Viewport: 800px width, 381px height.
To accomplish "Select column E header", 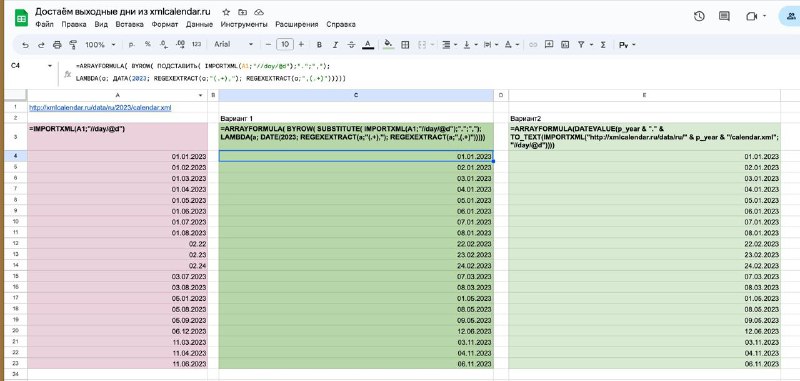I will pos(644,95).
